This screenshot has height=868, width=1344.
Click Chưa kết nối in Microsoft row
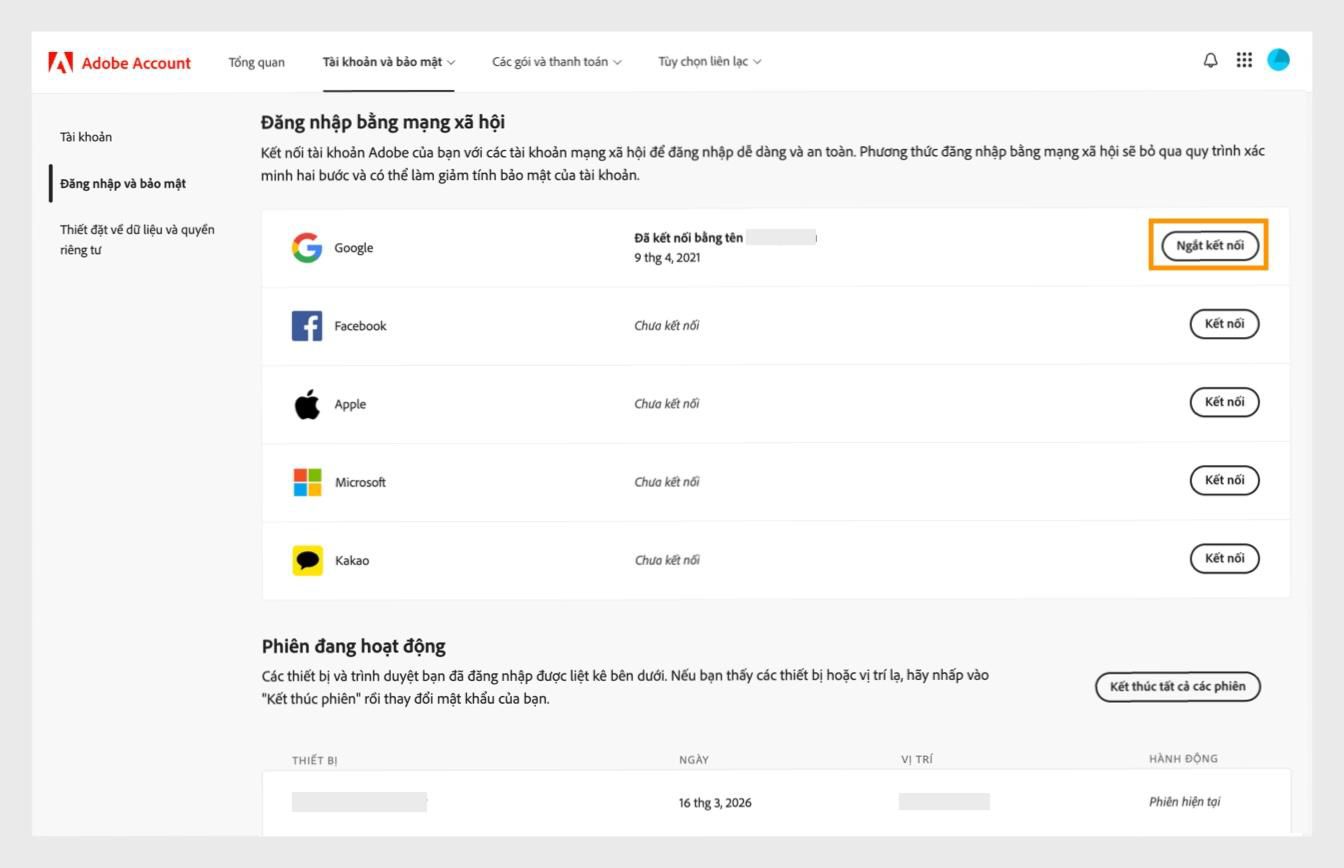tap(667, 482)
